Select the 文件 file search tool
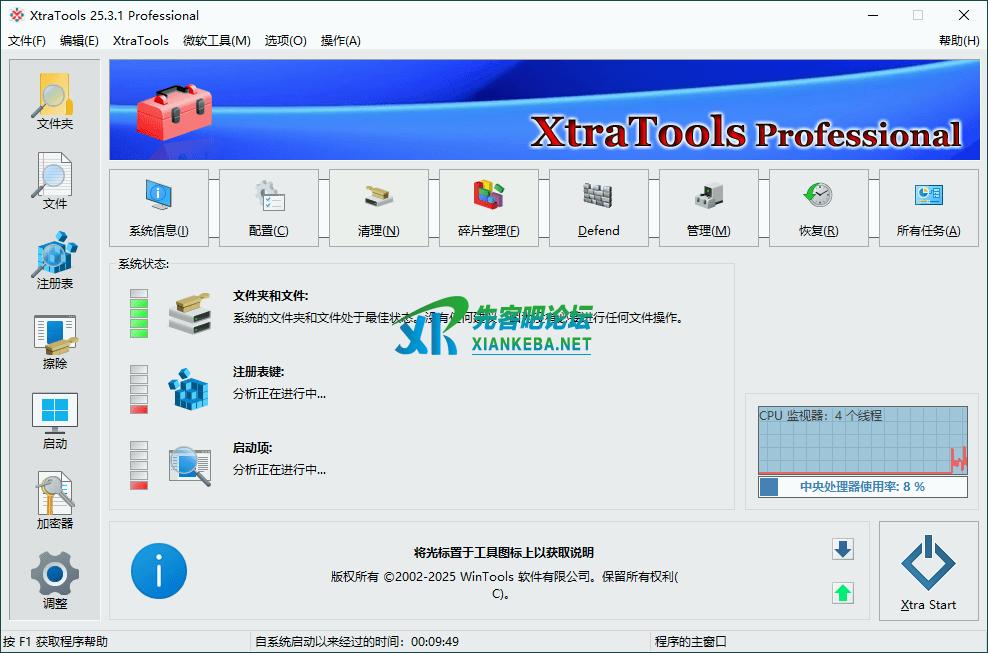The image size is (988, 653). (54, 180)
